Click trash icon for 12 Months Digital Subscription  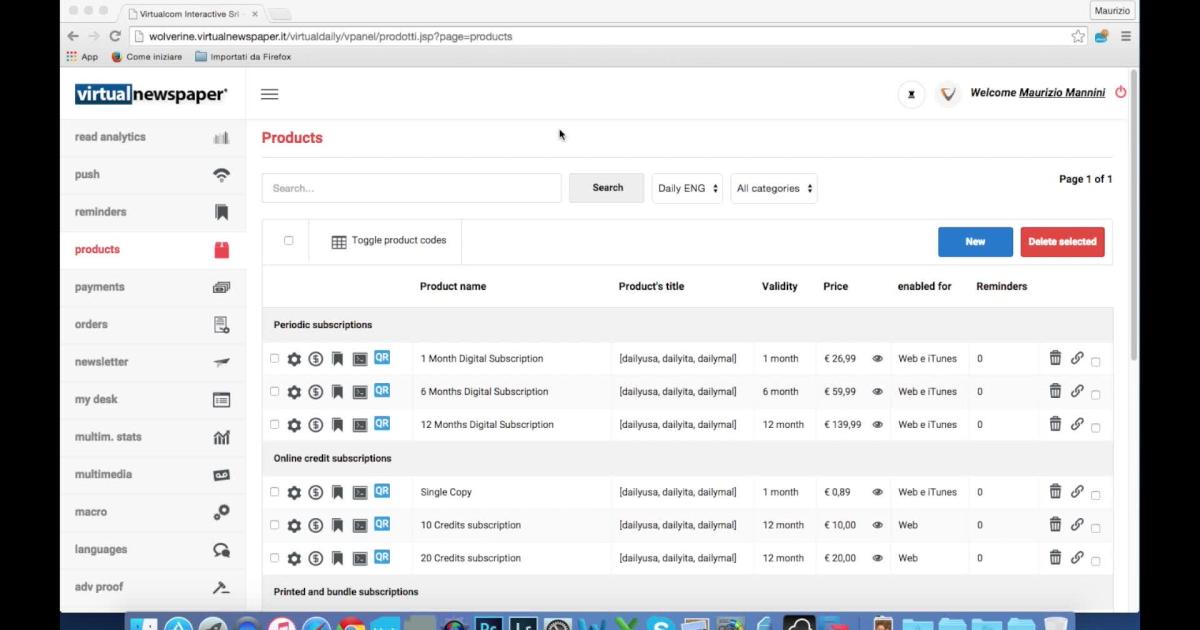coord(1055,424)
